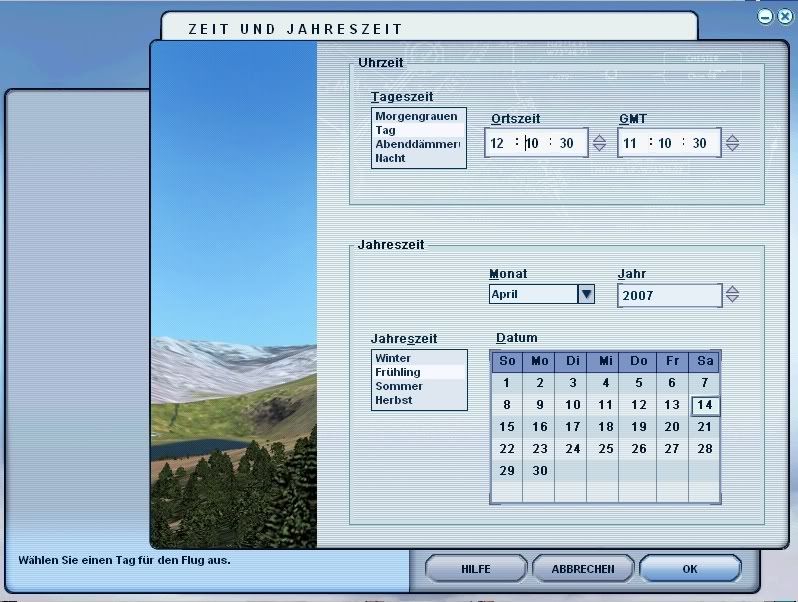Click the Jahr field showing 2007
This screenshot has height=602, width=798.
(668, 295)
